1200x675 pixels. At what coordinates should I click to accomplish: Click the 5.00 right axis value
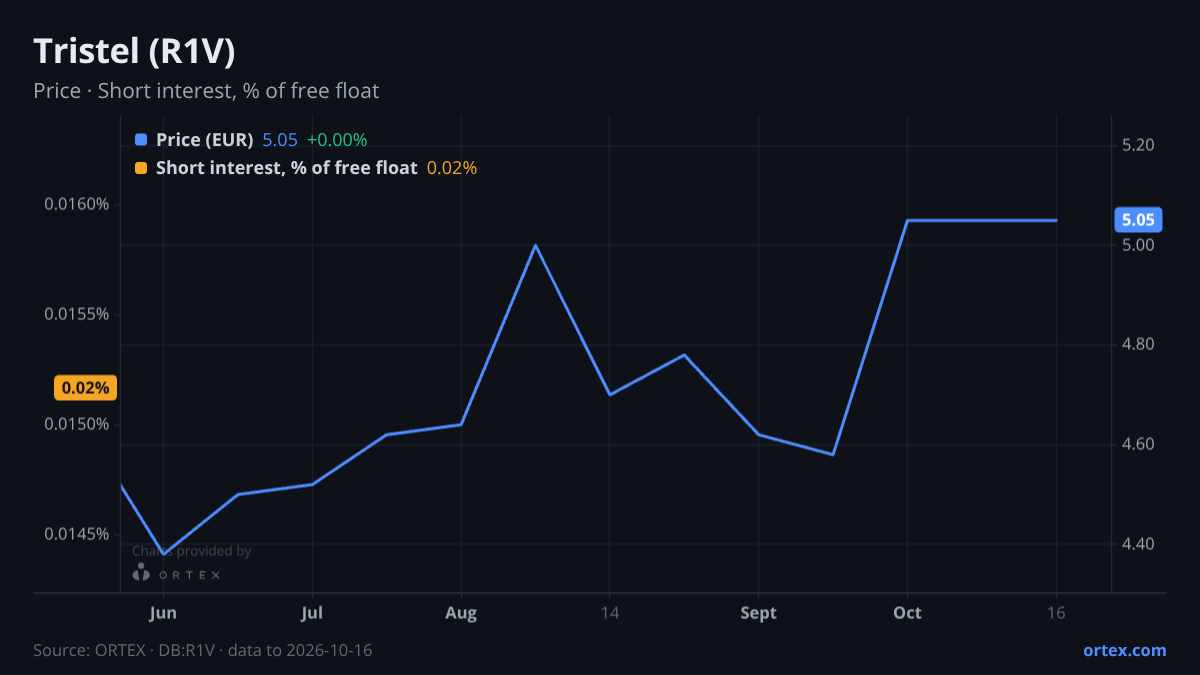point(1138,245)
